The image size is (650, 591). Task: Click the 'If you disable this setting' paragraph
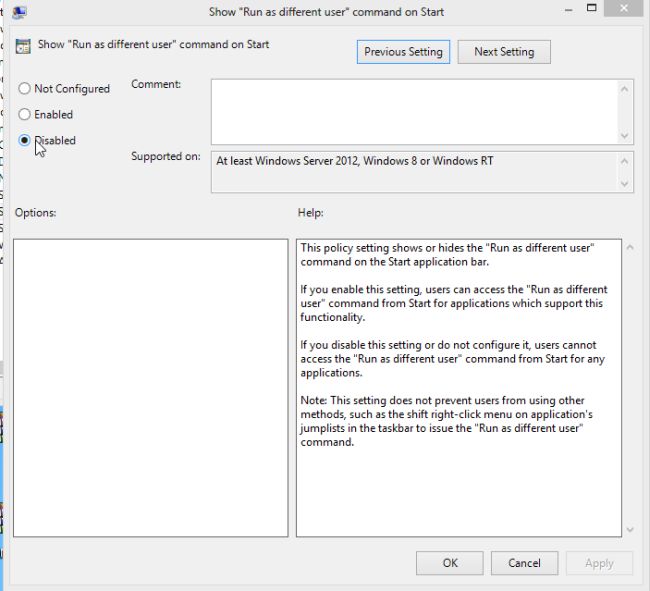pos(453,358)
